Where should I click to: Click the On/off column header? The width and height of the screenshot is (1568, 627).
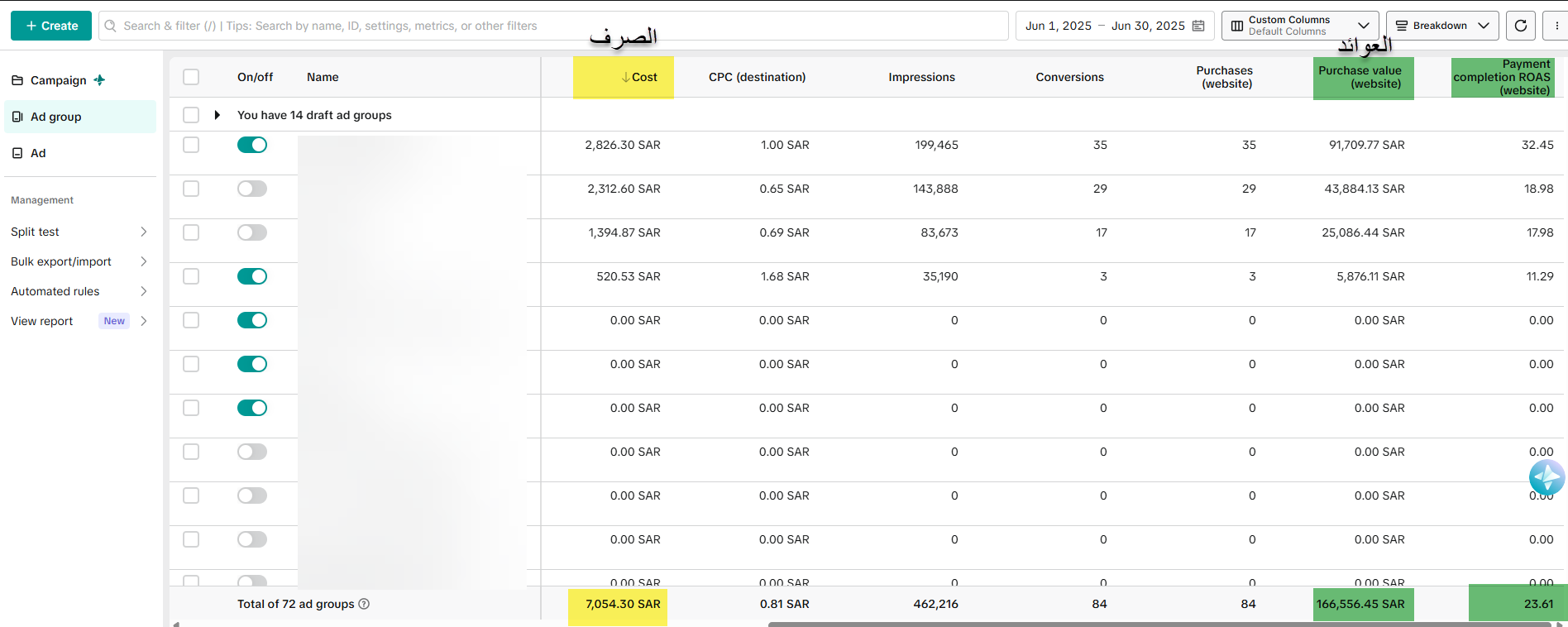[255, 77]
